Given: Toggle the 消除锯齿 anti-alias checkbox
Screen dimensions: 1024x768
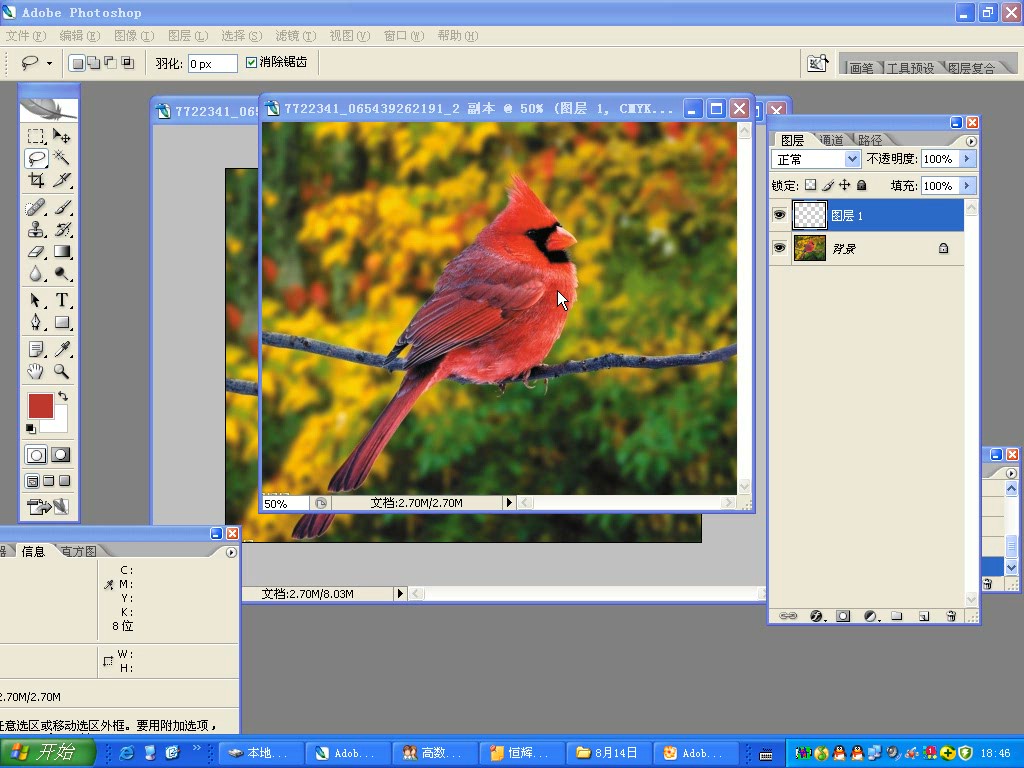Looking at the screenshot, I should tap(251, 63).
